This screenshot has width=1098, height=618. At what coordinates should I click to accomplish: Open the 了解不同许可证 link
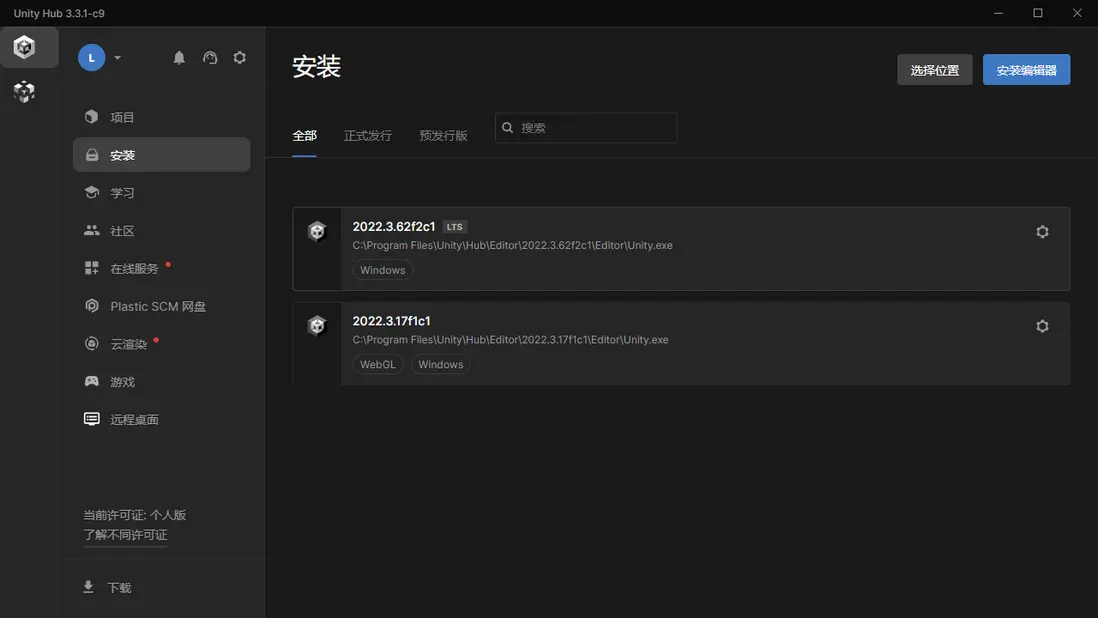coord(125,535)
